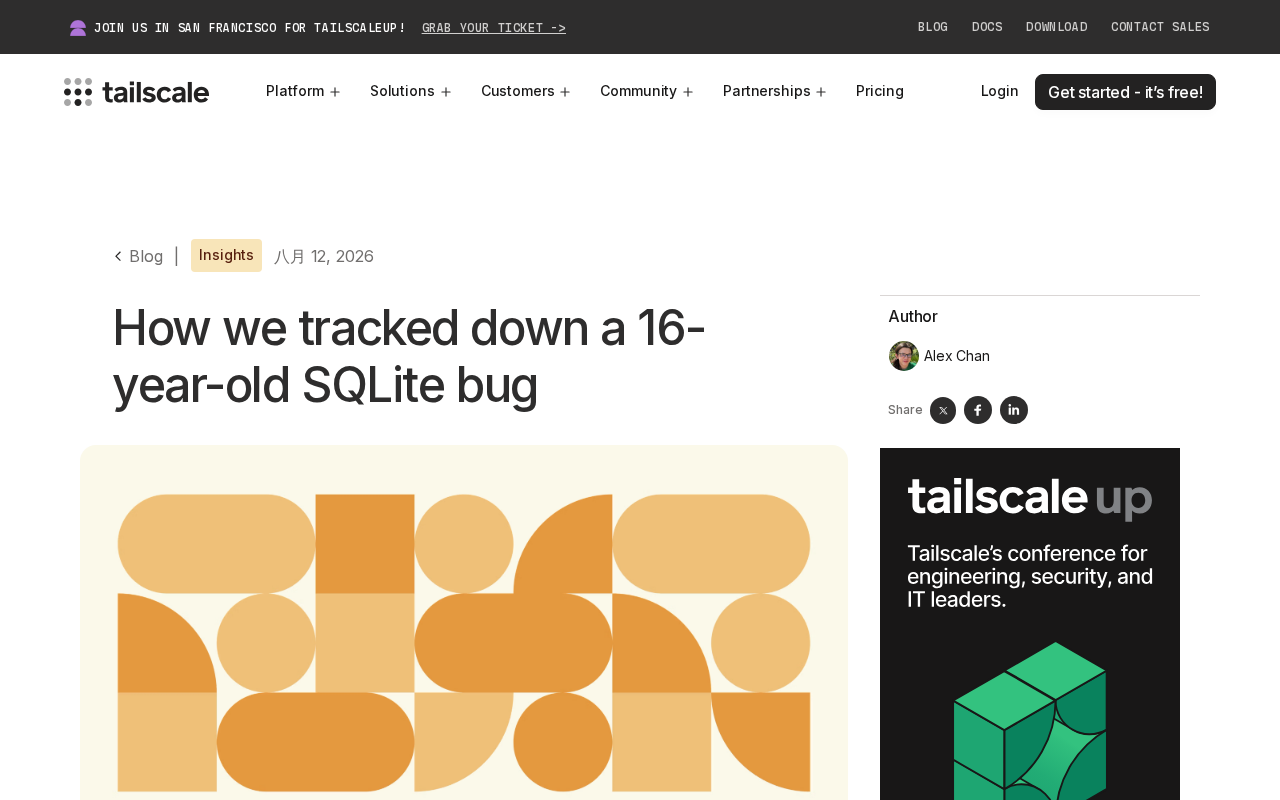Expand the Customers menu

[x=525, y=91]
